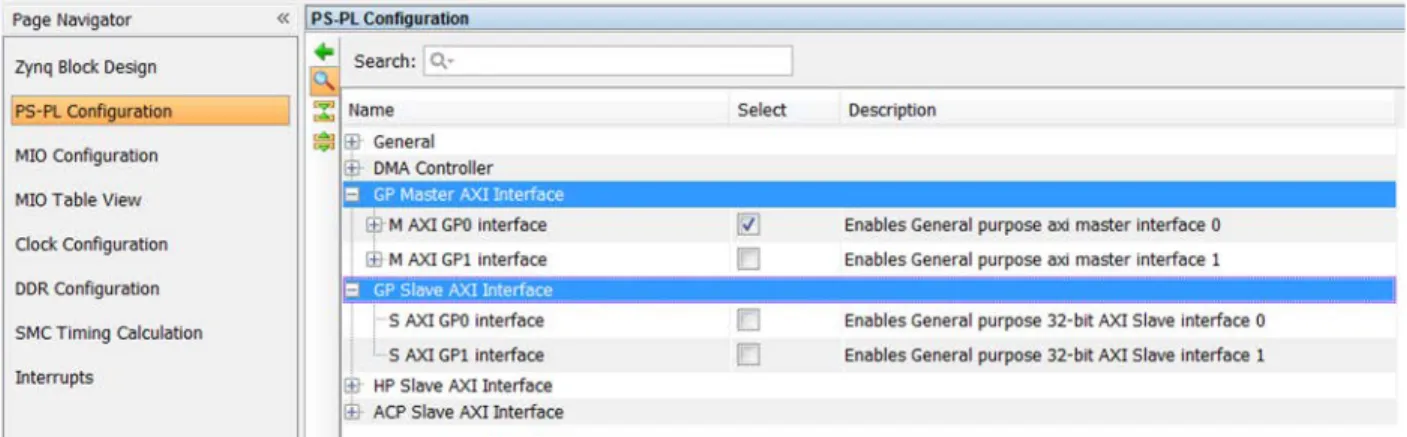The image size is (1407, 437).
Task: Click the expand all tree icon
Action: pos(323,142)
